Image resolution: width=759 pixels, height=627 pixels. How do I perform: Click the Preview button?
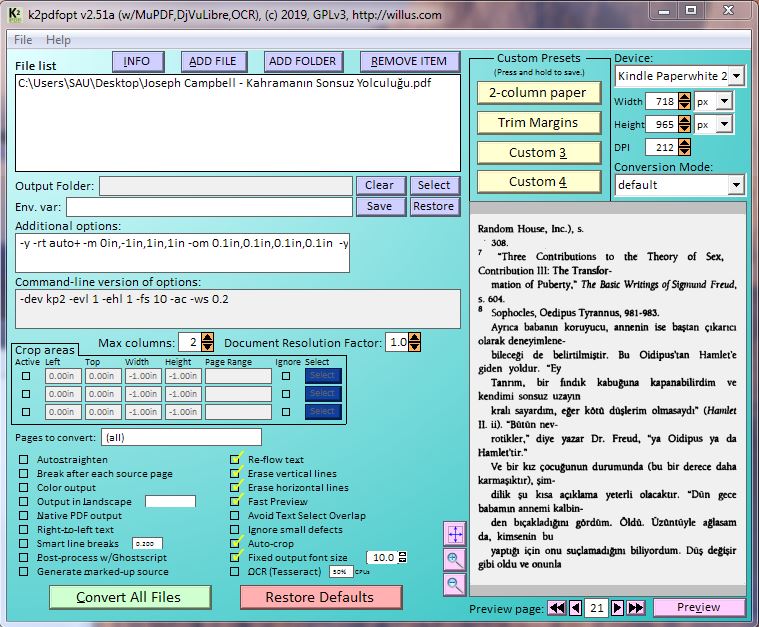698,607
